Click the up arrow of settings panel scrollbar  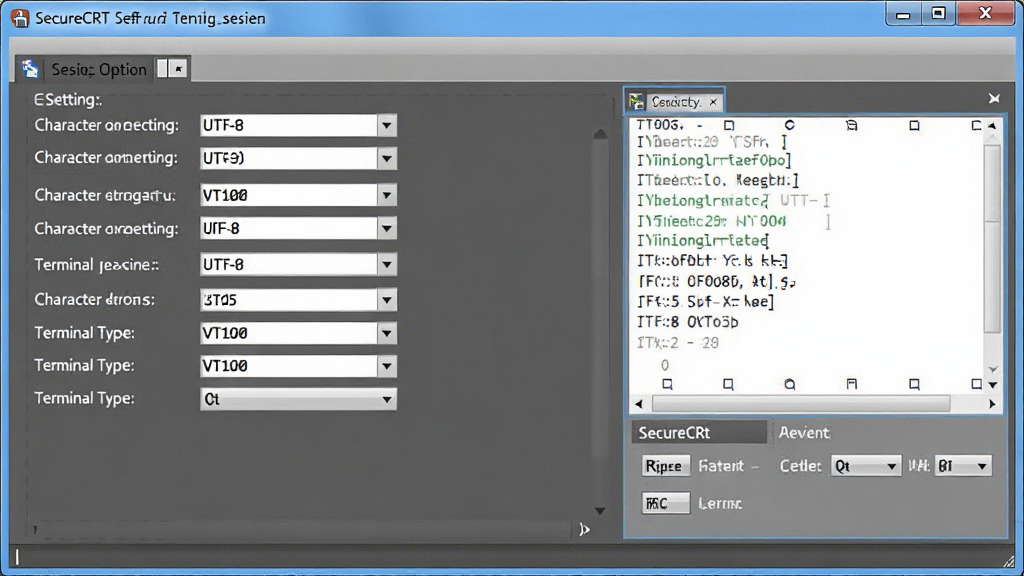click(600, 134)
